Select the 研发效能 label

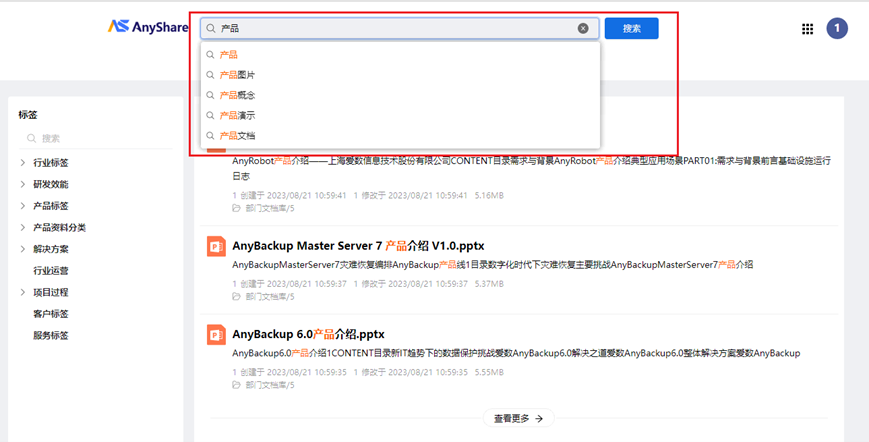(51, 184)
